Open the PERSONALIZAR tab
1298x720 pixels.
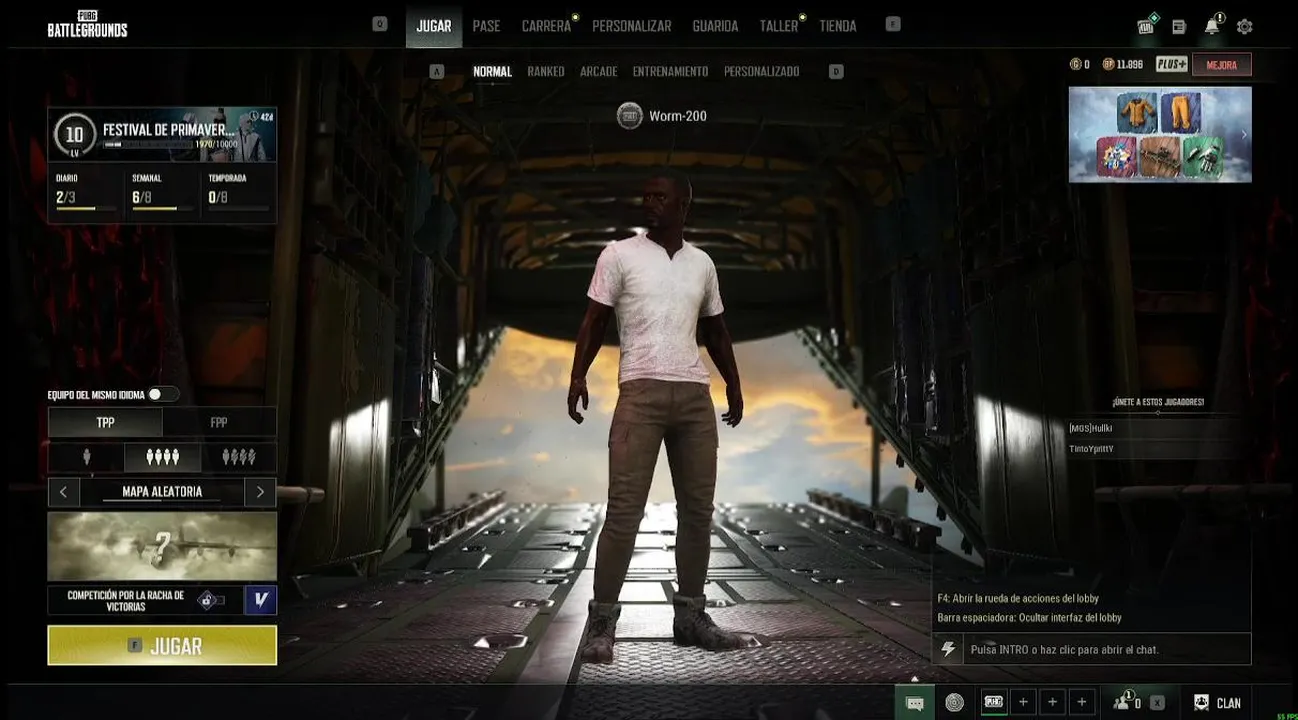(x=632, y=26)
